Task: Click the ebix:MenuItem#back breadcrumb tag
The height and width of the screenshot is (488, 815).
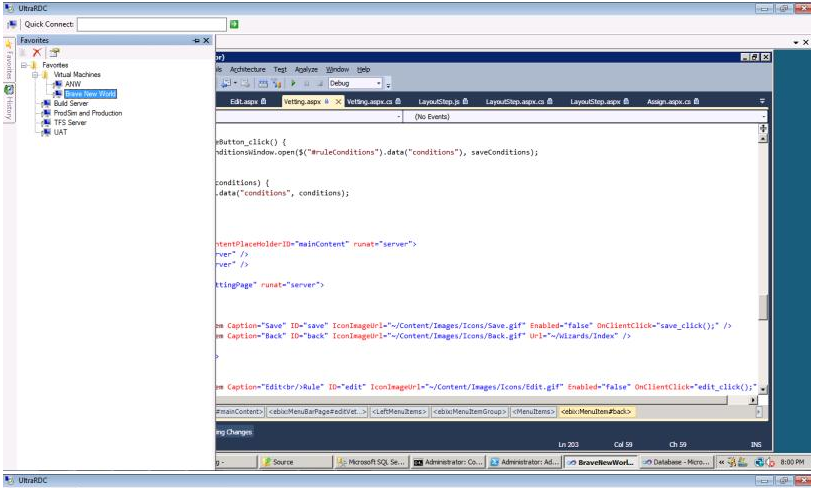Action: pyautogui.click(x=596, y=412)
